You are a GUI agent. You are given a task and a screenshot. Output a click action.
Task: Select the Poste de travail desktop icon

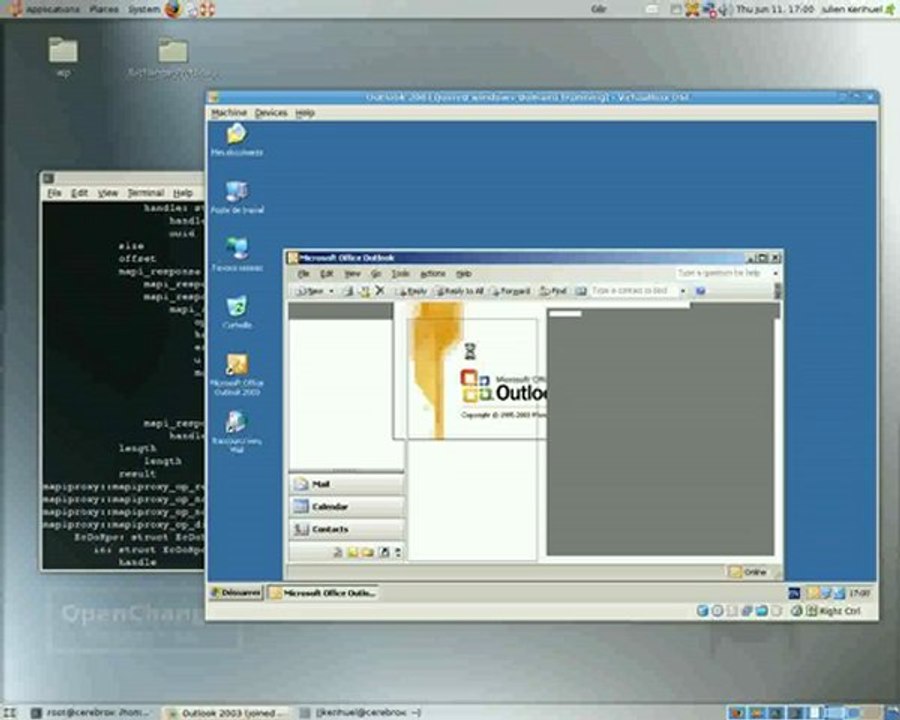(237, 197)
